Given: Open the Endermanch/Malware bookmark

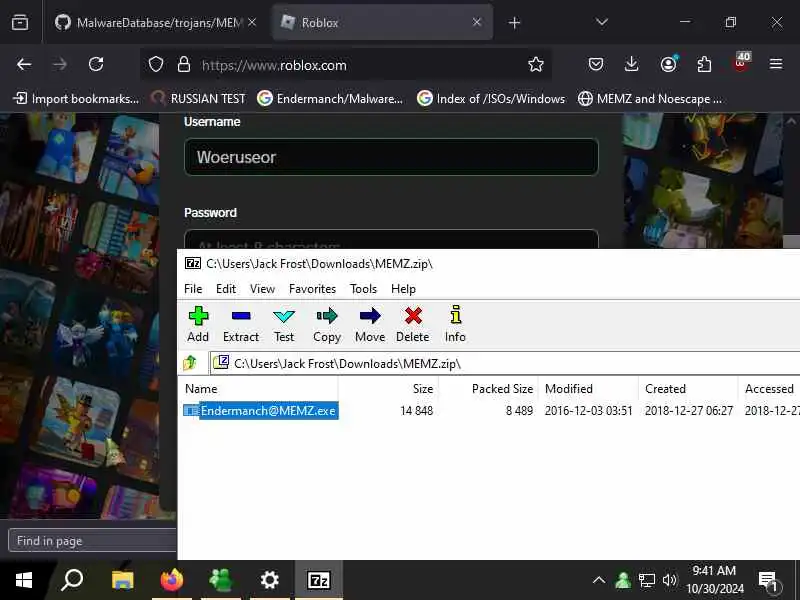Looking at the screenshot, I should pos(331,98).
